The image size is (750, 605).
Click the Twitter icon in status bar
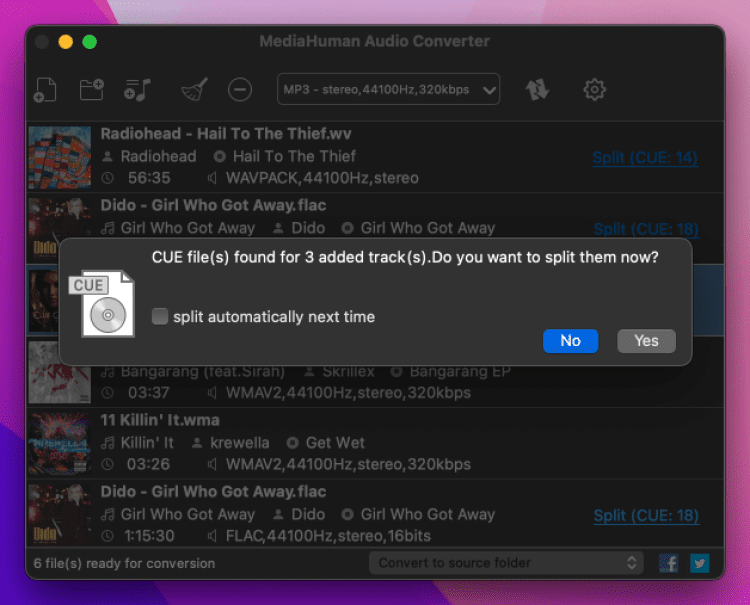(x=699, y=563)
